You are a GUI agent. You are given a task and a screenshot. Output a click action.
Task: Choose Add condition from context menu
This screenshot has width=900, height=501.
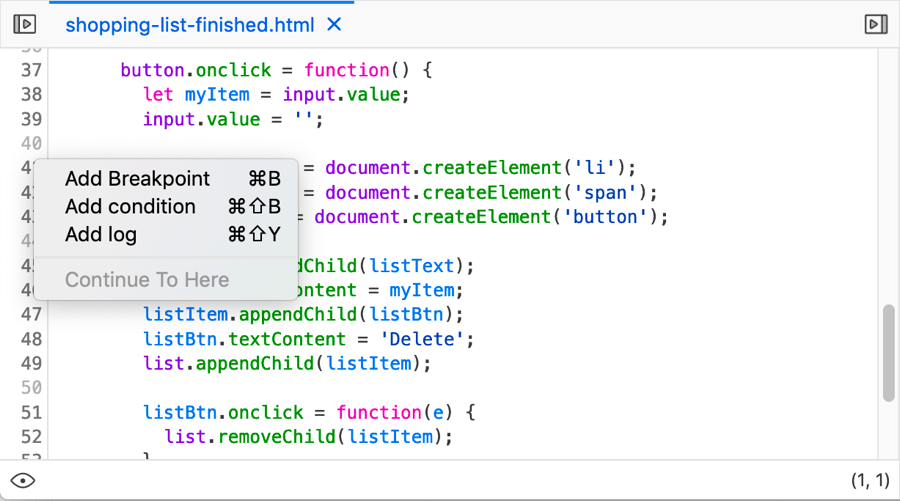click(x=130, y=207)
